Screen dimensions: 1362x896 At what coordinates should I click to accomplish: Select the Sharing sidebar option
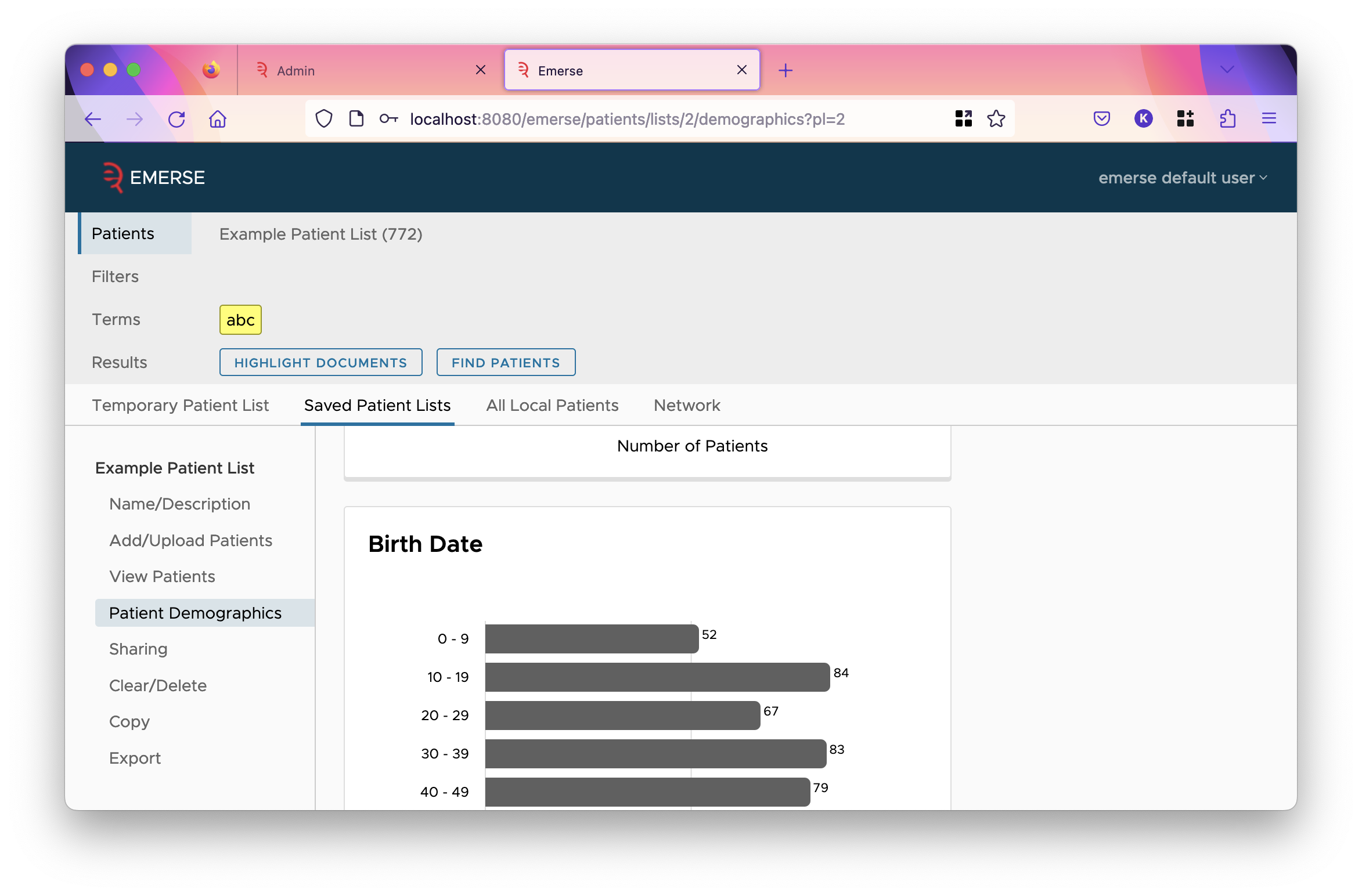click(138, 649)
